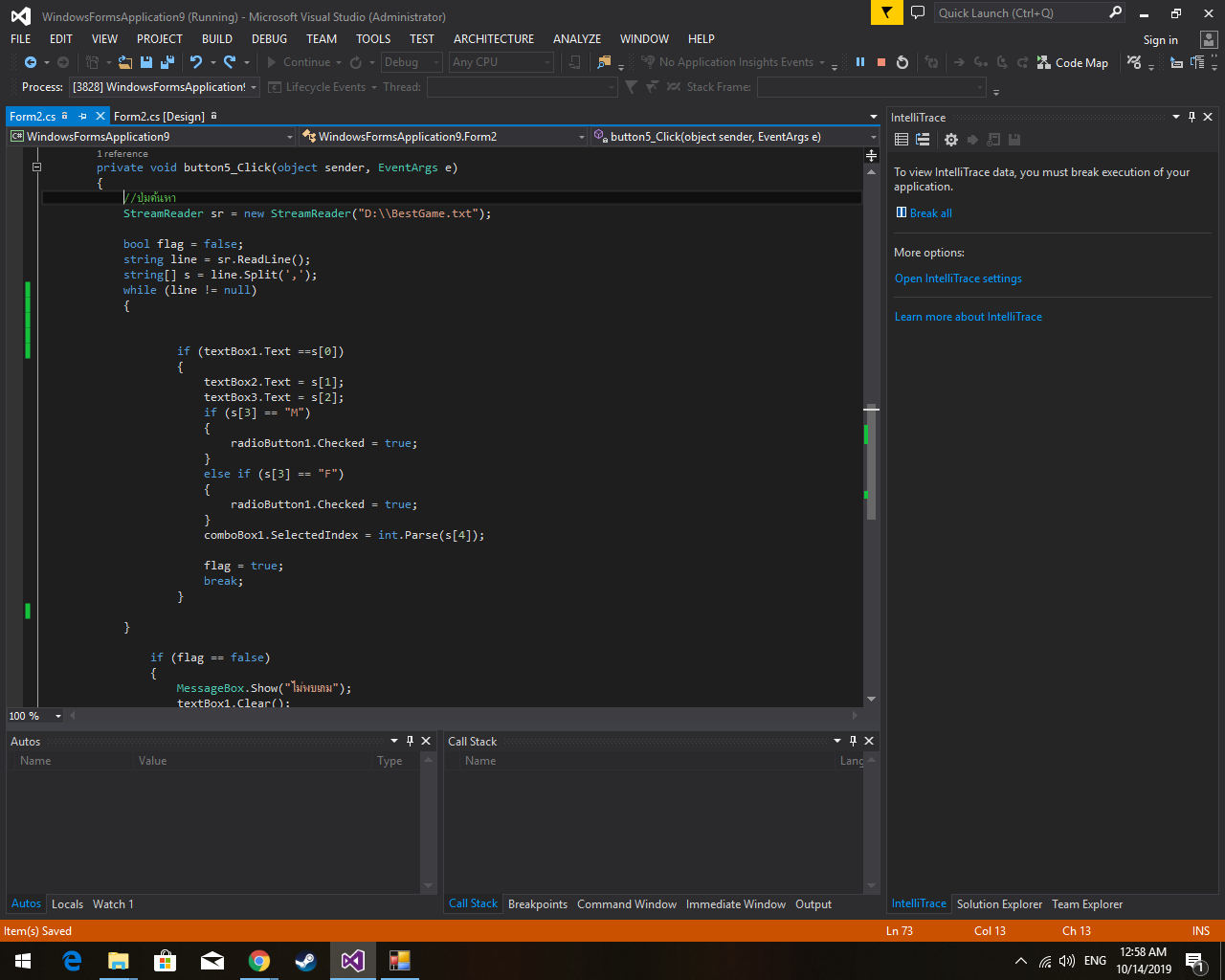Click in the Quick Launch search box
Viewport: 1225px width, 980px height.
tap(1019, 12)
